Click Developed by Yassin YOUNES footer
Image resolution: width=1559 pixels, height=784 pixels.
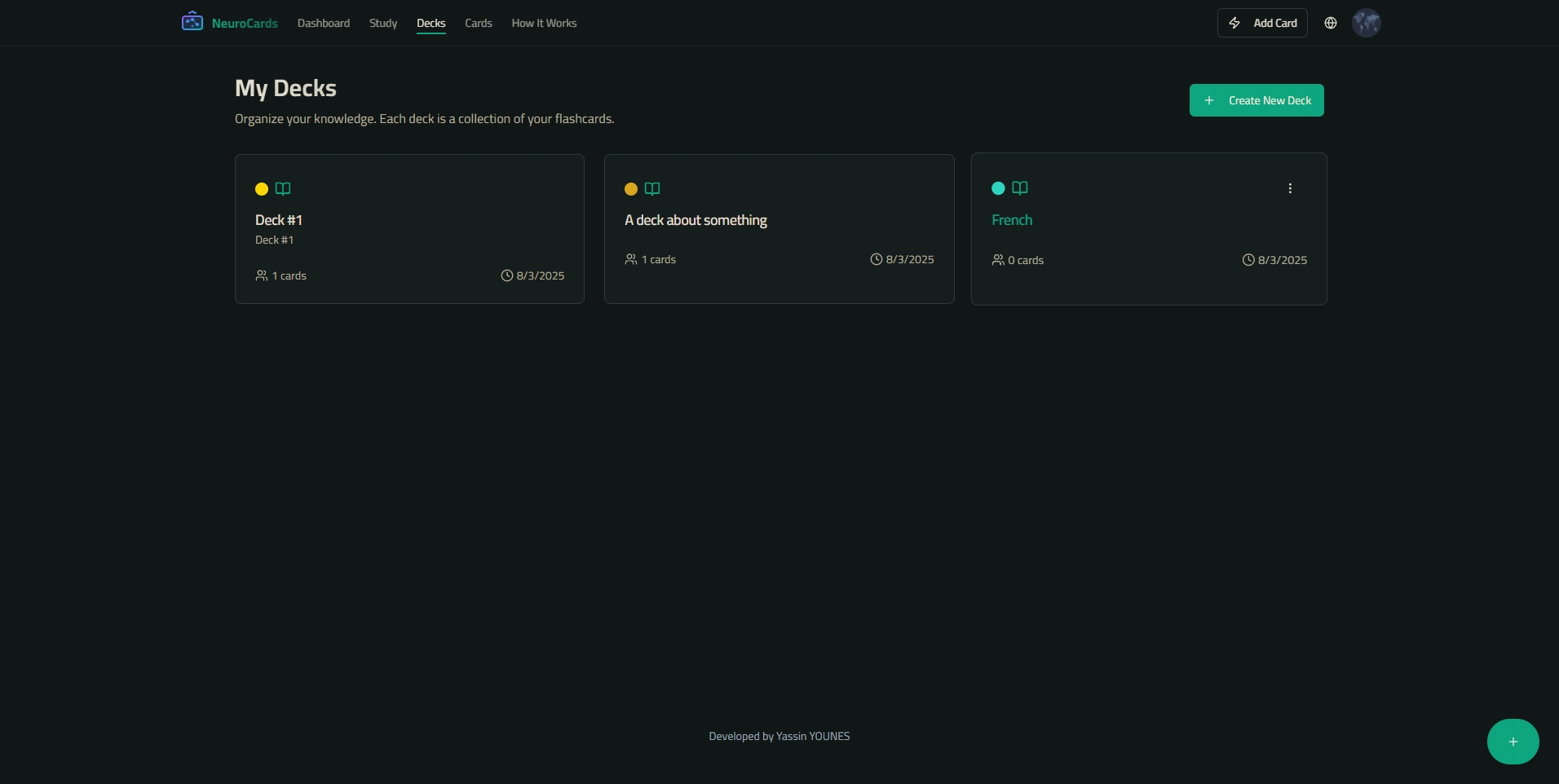point(779,736)
